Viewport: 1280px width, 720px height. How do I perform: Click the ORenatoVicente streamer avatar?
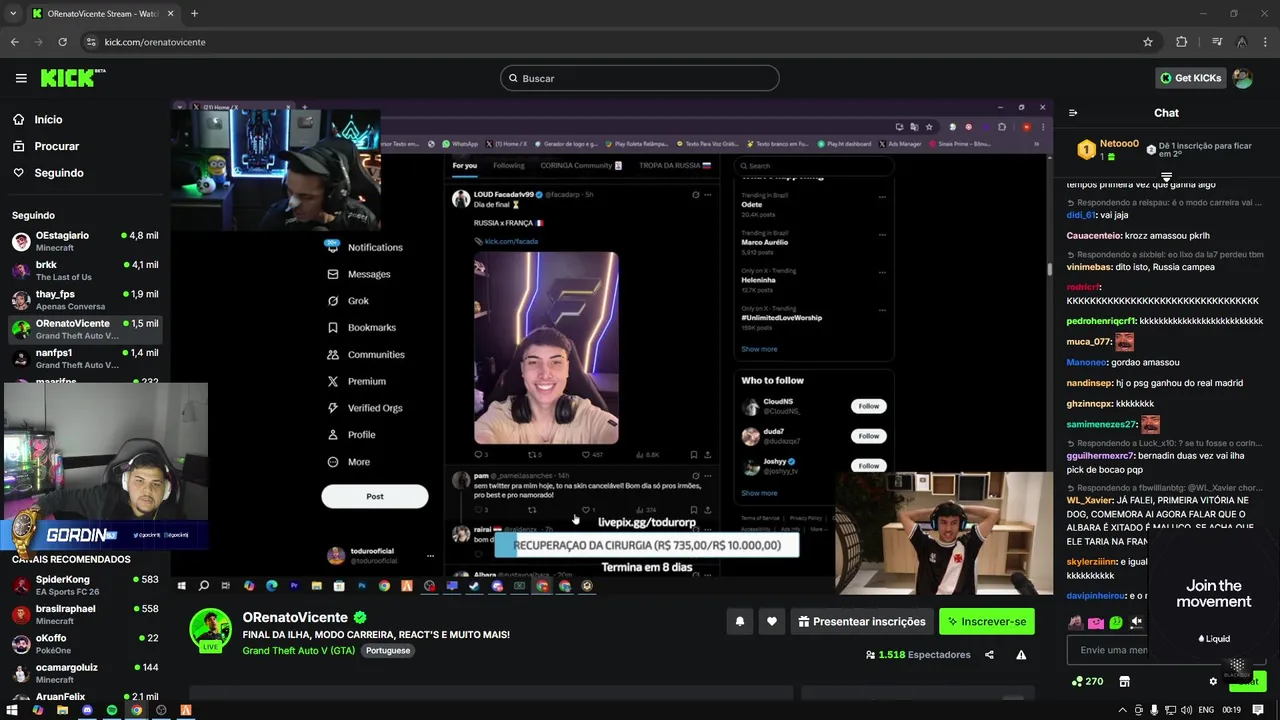point(211,629)
